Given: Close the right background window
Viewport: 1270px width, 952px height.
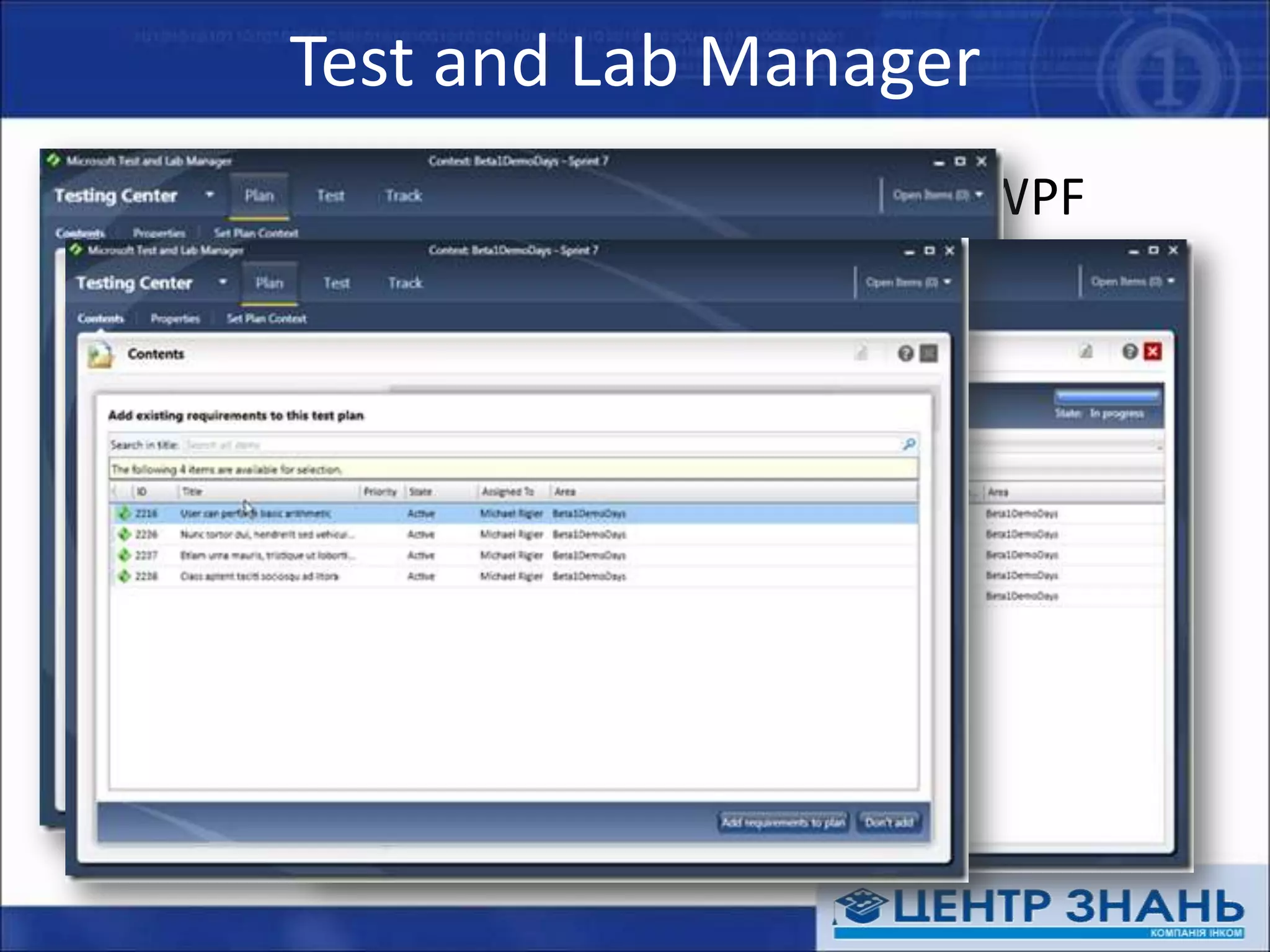Looking at the screenshot, I should pyautogui.click(x=1173, y=250).
